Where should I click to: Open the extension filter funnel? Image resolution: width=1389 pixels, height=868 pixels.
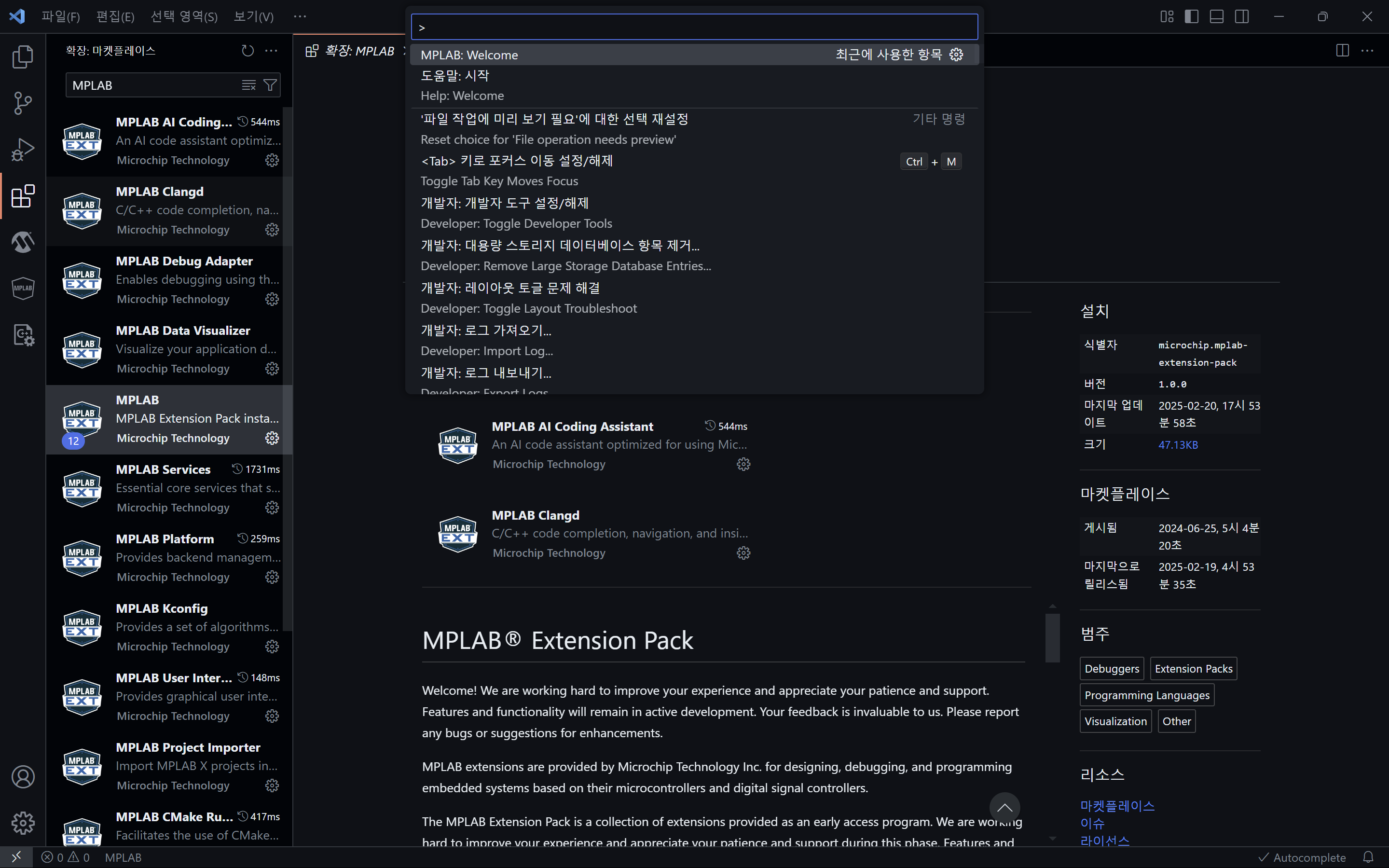click(x=270, y=85)
